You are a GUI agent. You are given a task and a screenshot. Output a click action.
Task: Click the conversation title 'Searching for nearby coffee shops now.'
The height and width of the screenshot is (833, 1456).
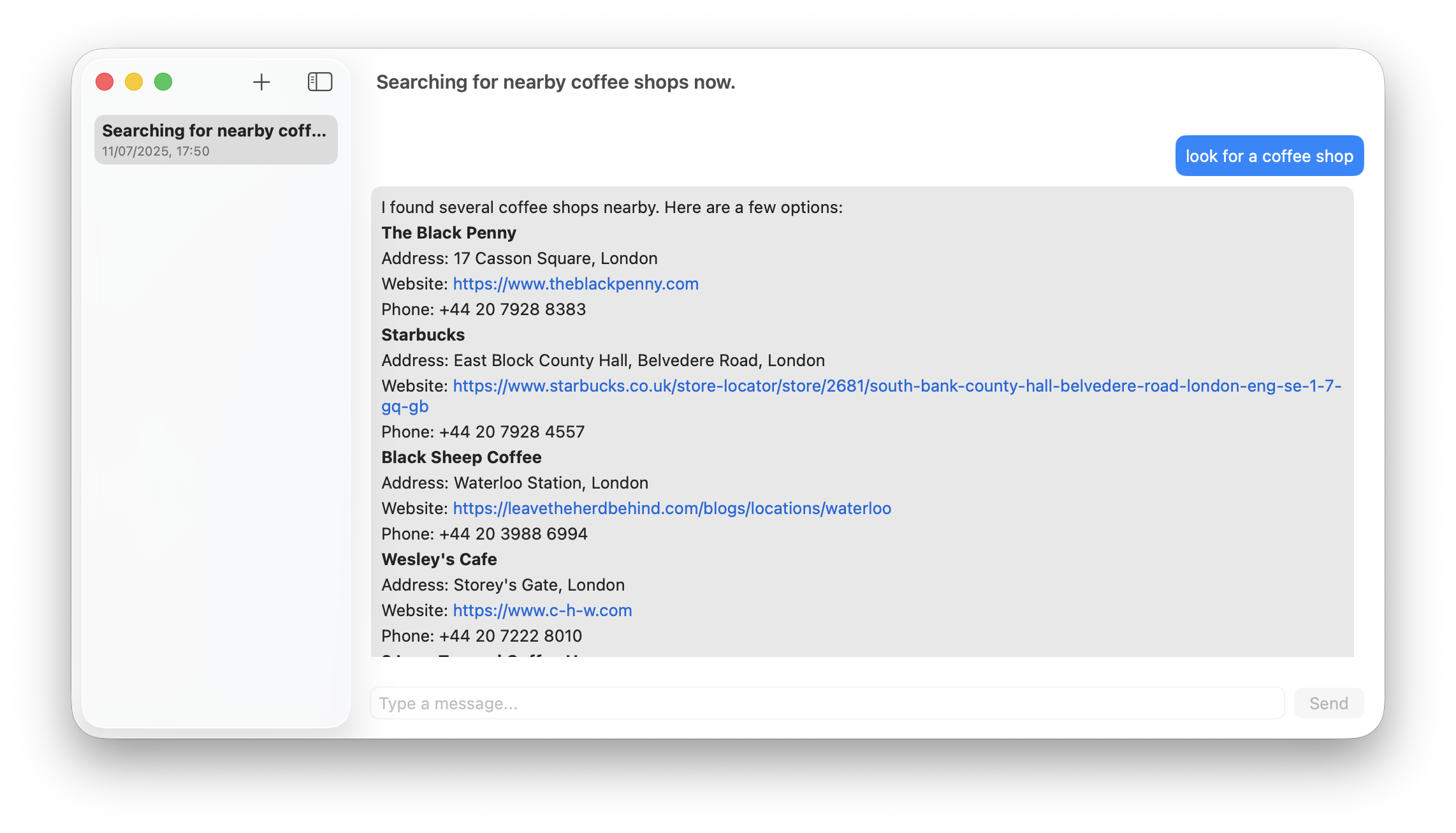556,82
